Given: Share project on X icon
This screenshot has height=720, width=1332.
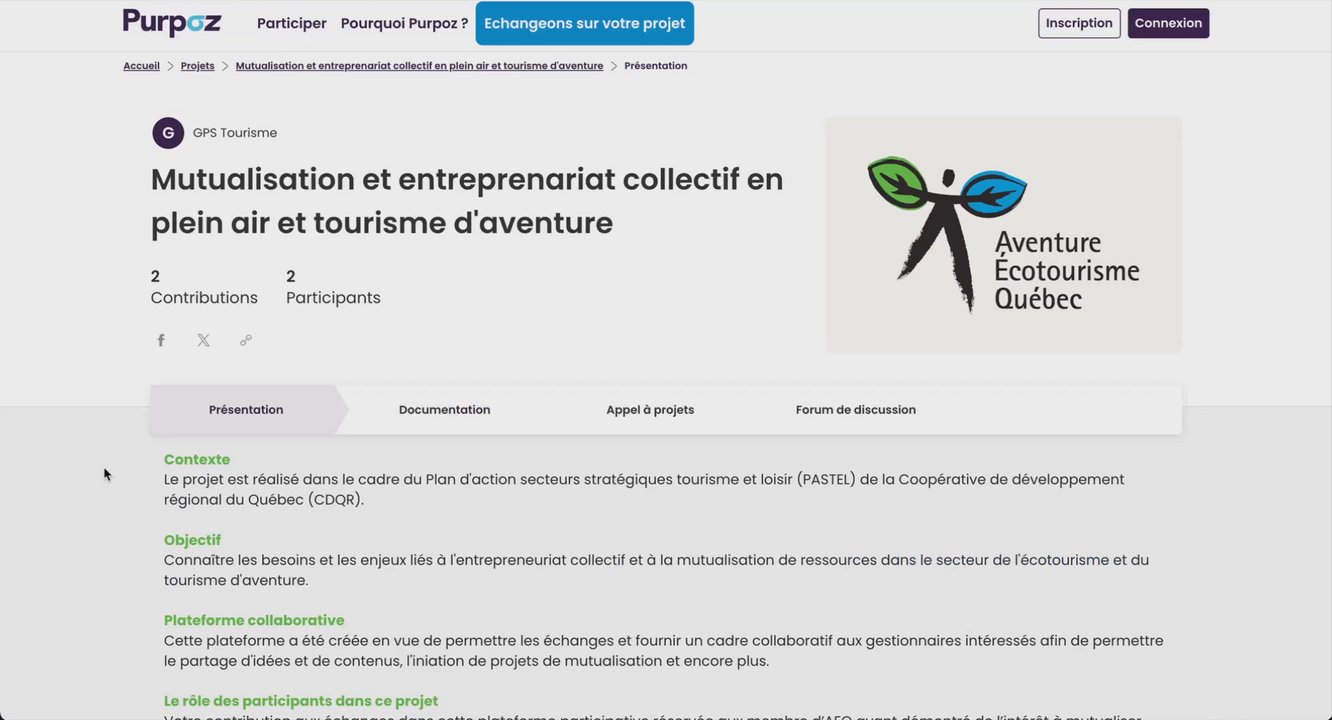Looking at the screenshot, I should point(203,340).
